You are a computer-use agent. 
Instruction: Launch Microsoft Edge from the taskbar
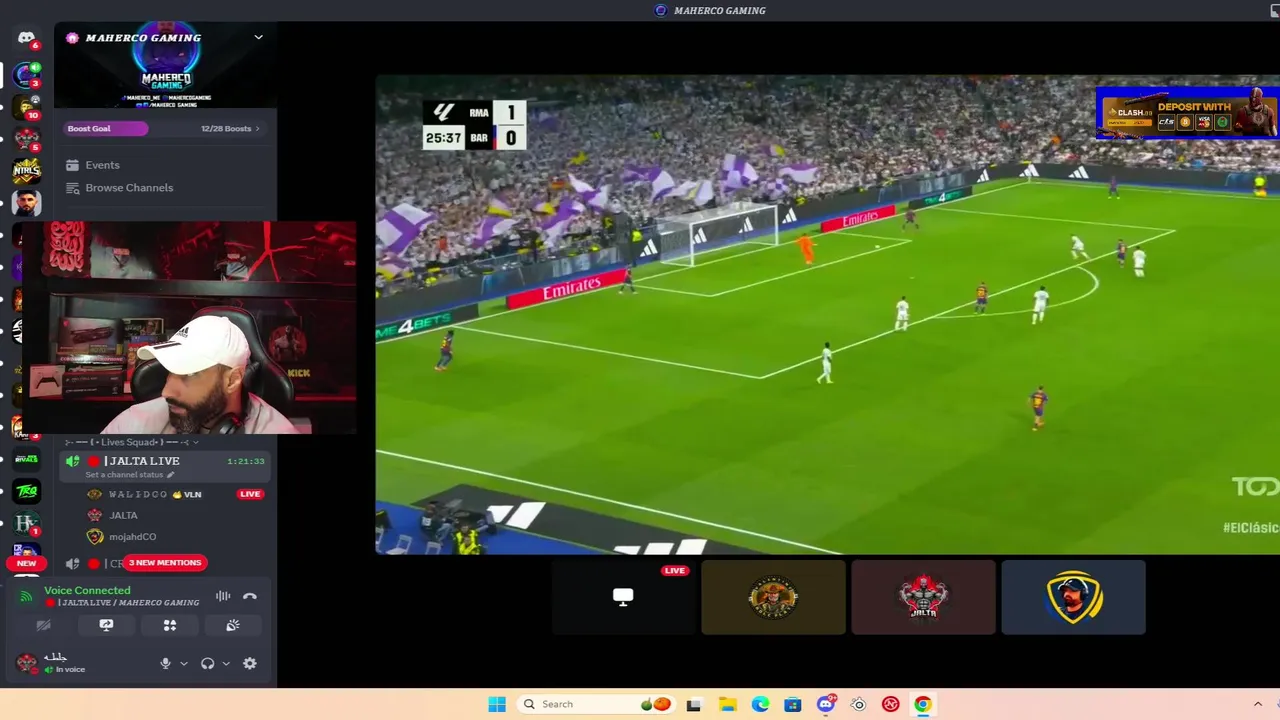point(760,704)
